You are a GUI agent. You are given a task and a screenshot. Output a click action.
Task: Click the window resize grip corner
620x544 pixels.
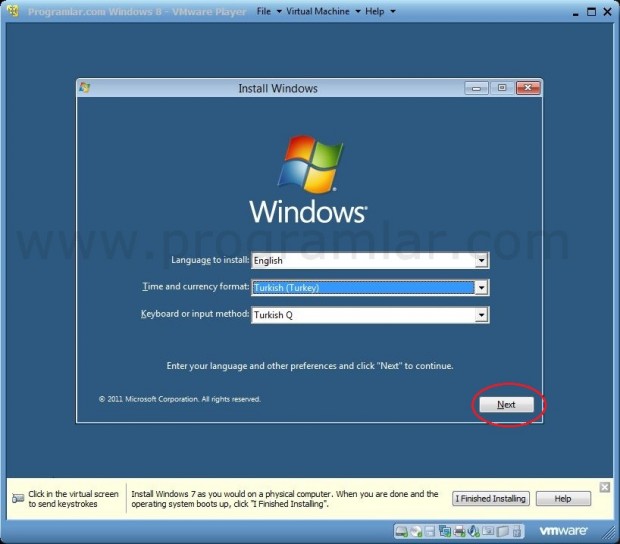[609, 533]
